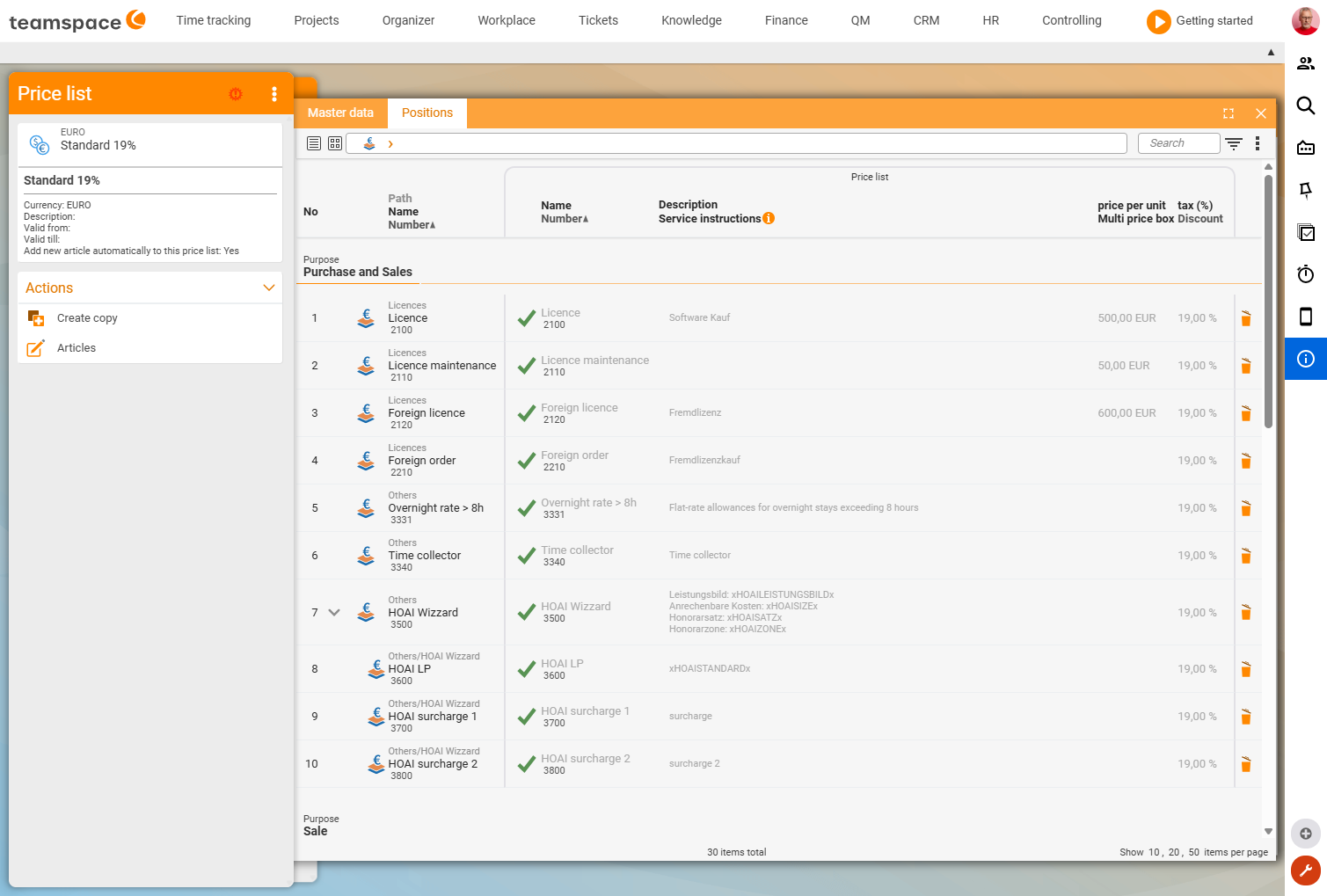
Task: Click the Getting started play icon
Action: click(x=1158, y=21)
